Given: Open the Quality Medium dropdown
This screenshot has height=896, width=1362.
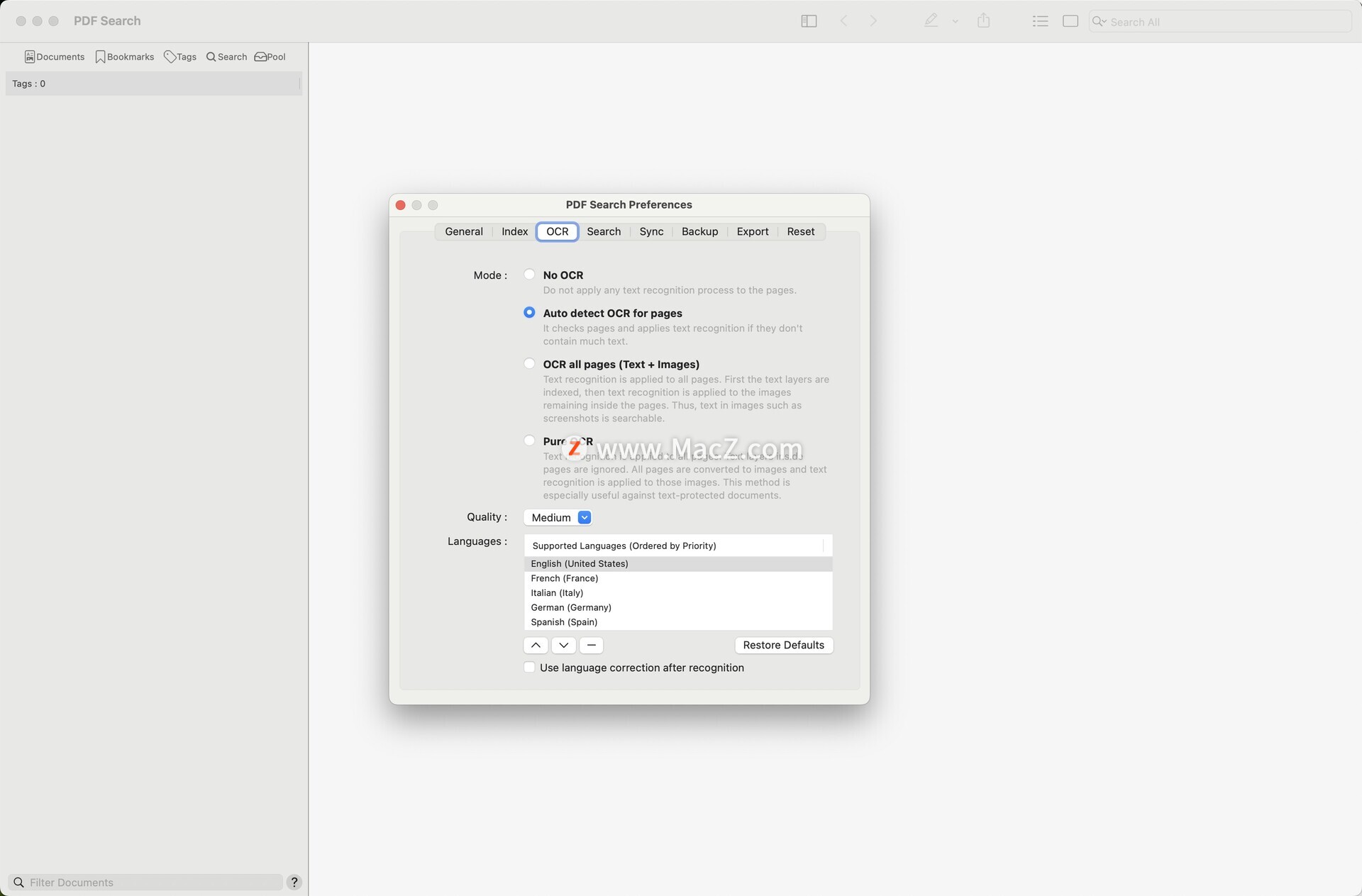Looking at the screenshot, I should (558, 517).
